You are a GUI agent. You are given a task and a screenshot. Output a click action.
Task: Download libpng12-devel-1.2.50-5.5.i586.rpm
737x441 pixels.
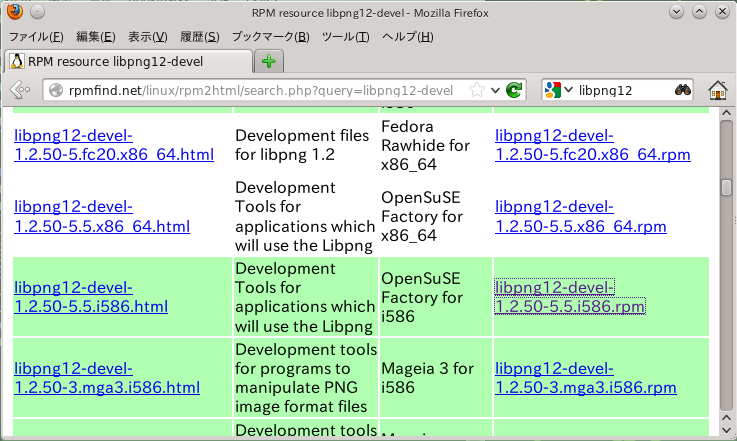click(570, 297)
